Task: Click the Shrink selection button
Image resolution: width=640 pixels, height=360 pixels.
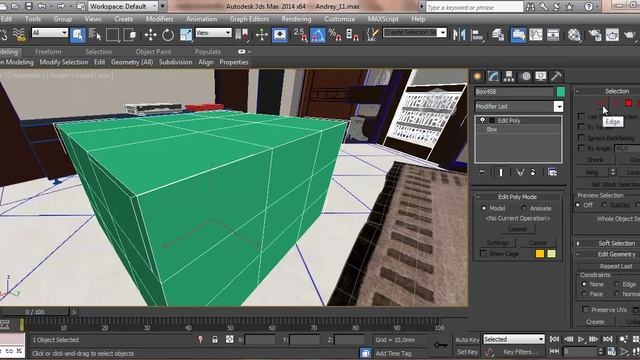Action: [x=595, y=160]
